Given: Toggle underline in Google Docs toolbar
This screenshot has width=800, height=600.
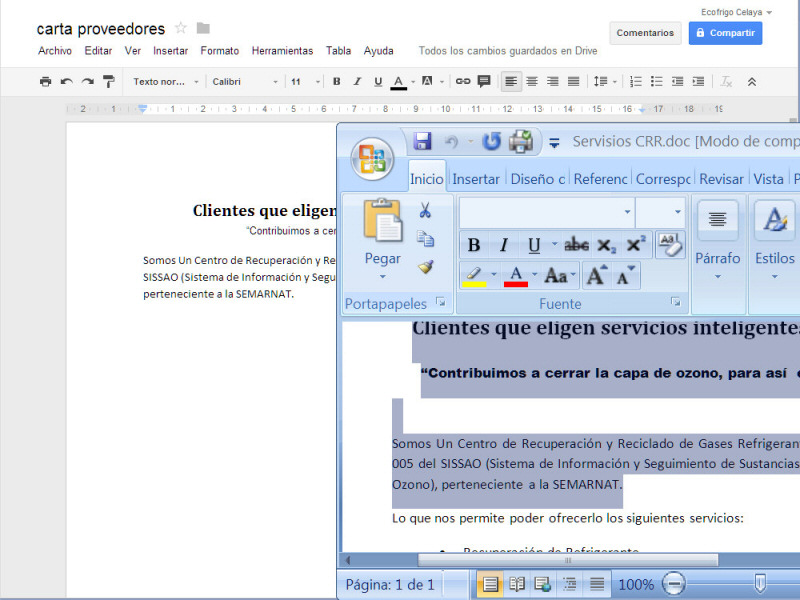Looking at the screenshot, I should point(378,82).
